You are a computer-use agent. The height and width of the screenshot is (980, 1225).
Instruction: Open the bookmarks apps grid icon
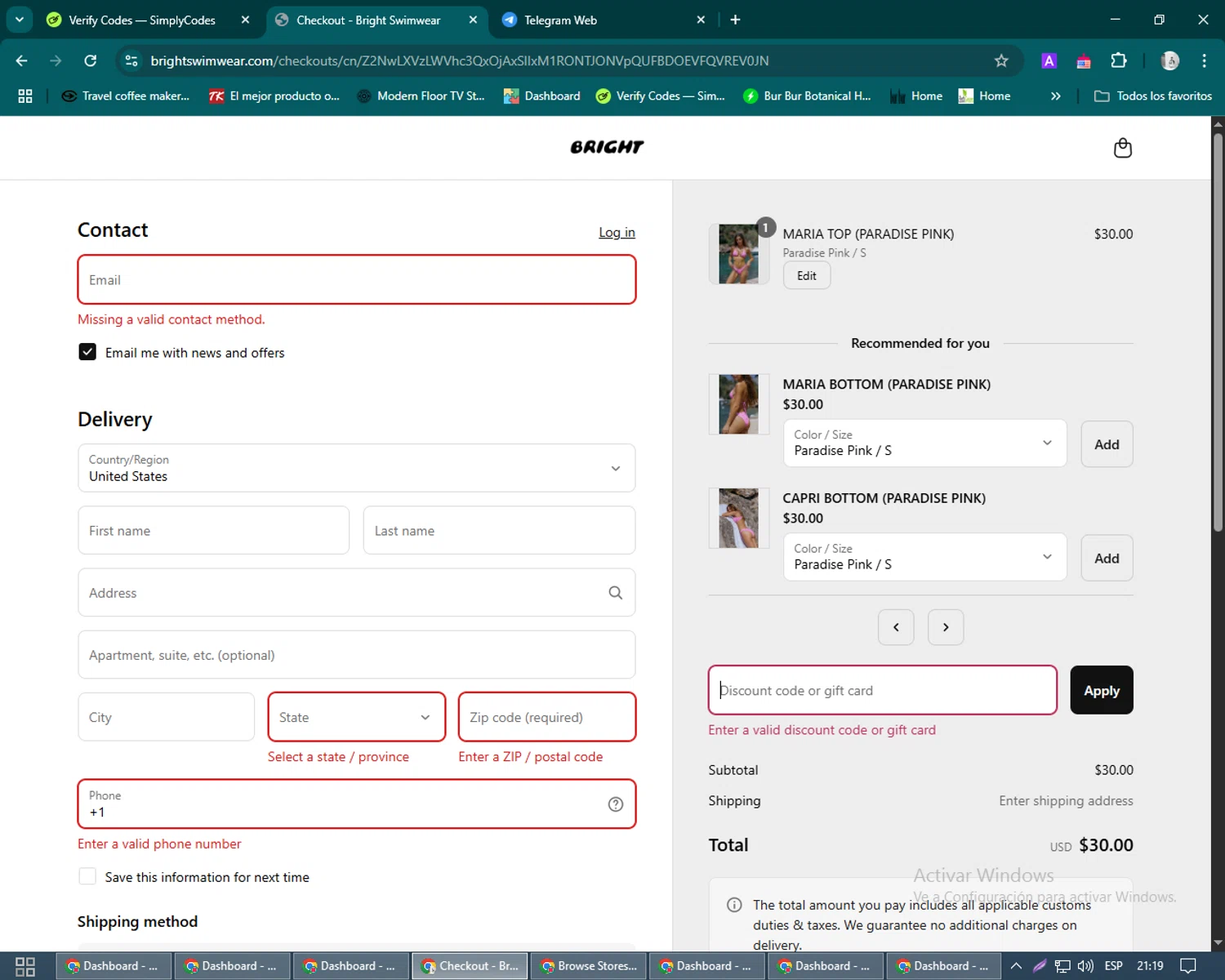coord(25,96)
